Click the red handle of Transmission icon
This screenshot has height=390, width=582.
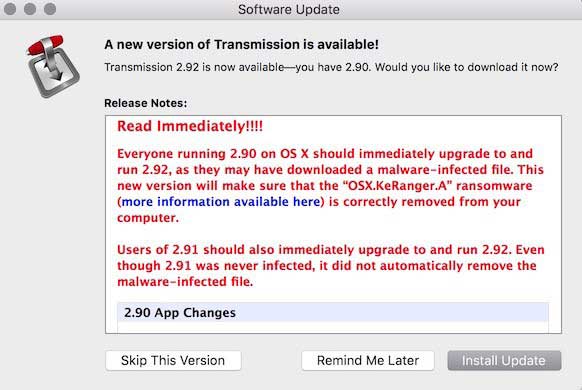45,44
